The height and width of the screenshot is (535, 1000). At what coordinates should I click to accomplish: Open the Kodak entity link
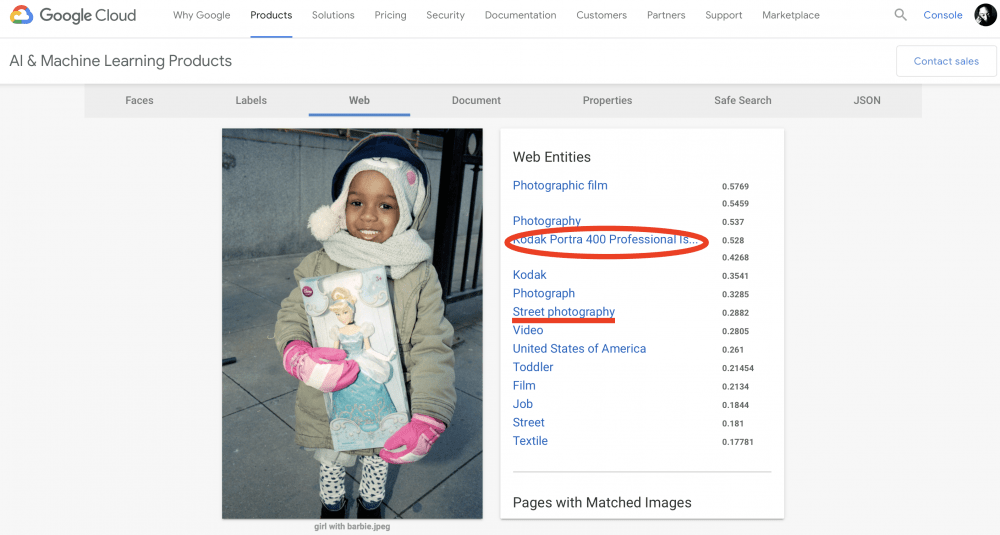click(x=529, y=275)
